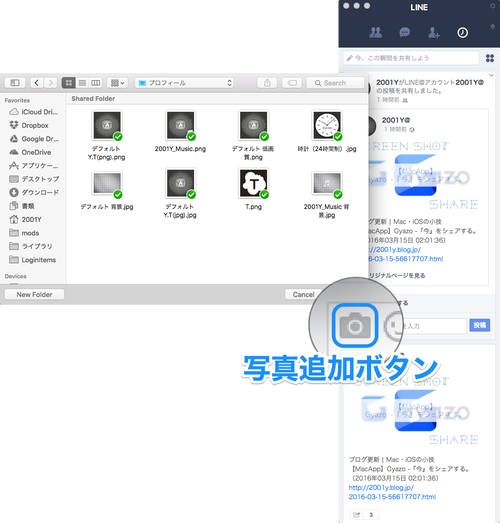Screen dimensions: 500x523
Task: Select iCloud Drive in sidebar
Action: tap(33, 112)
